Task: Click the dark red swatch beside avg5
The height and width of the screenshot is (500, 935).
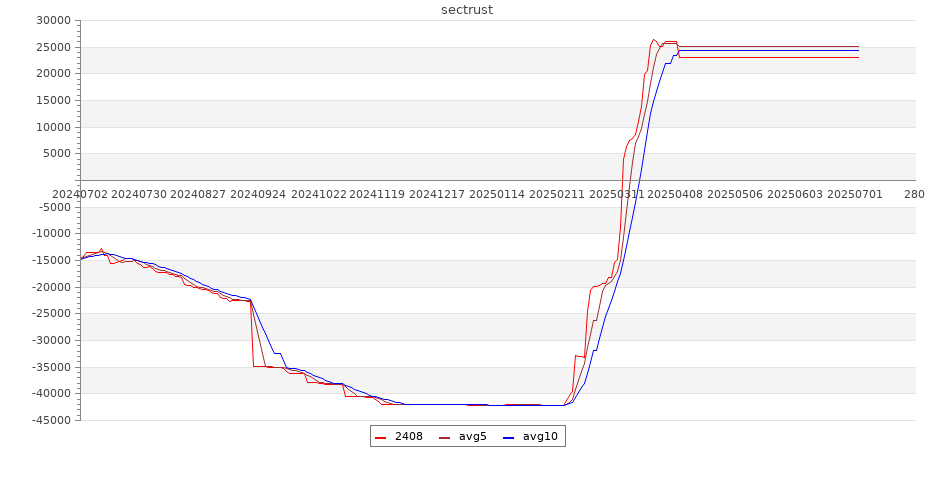Action: pyautogui.click(x=445, y=437)
